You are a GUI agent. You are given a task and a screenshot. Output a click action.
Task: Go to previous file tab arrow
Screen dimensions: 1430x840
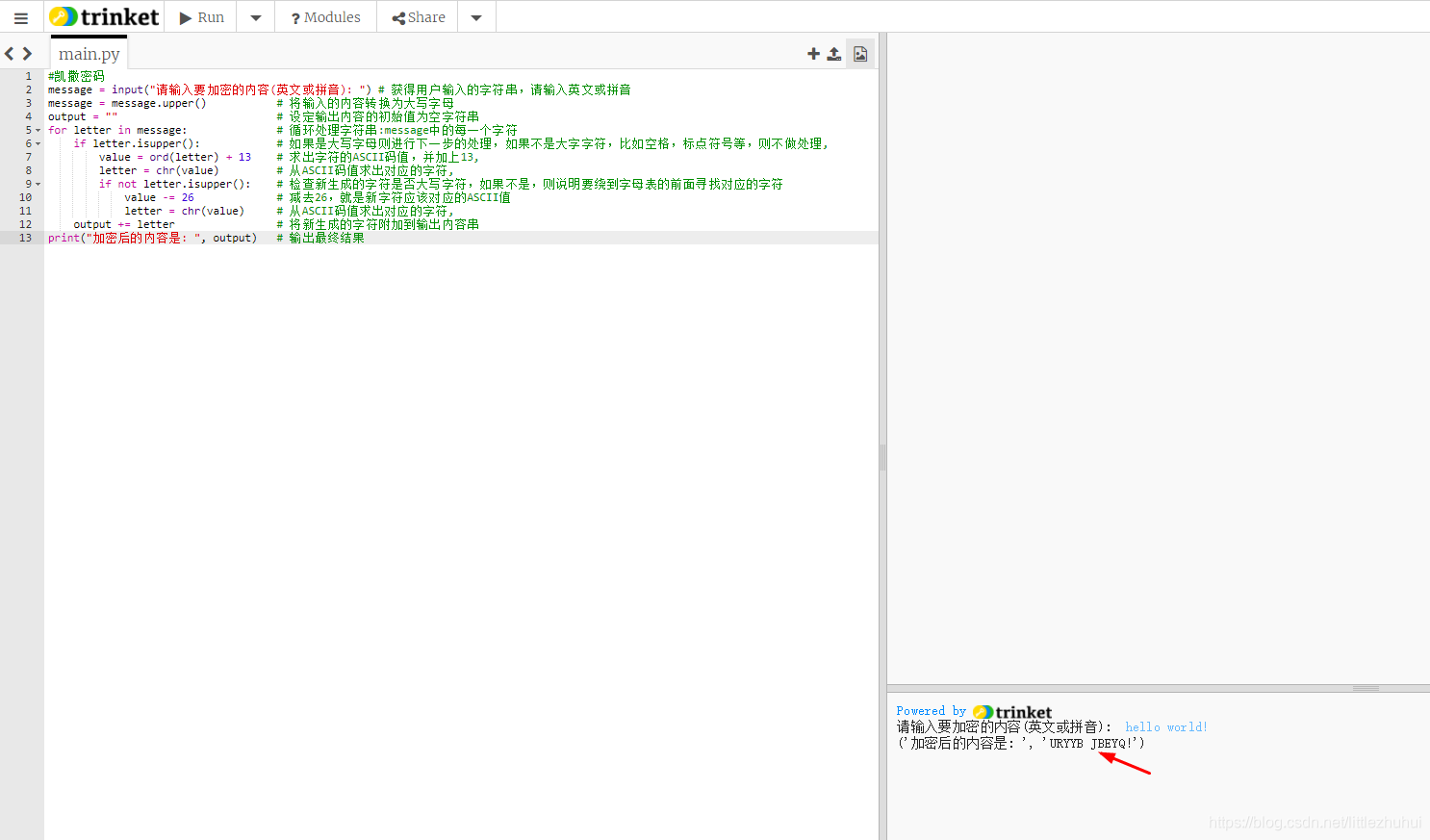pos(10,54)
